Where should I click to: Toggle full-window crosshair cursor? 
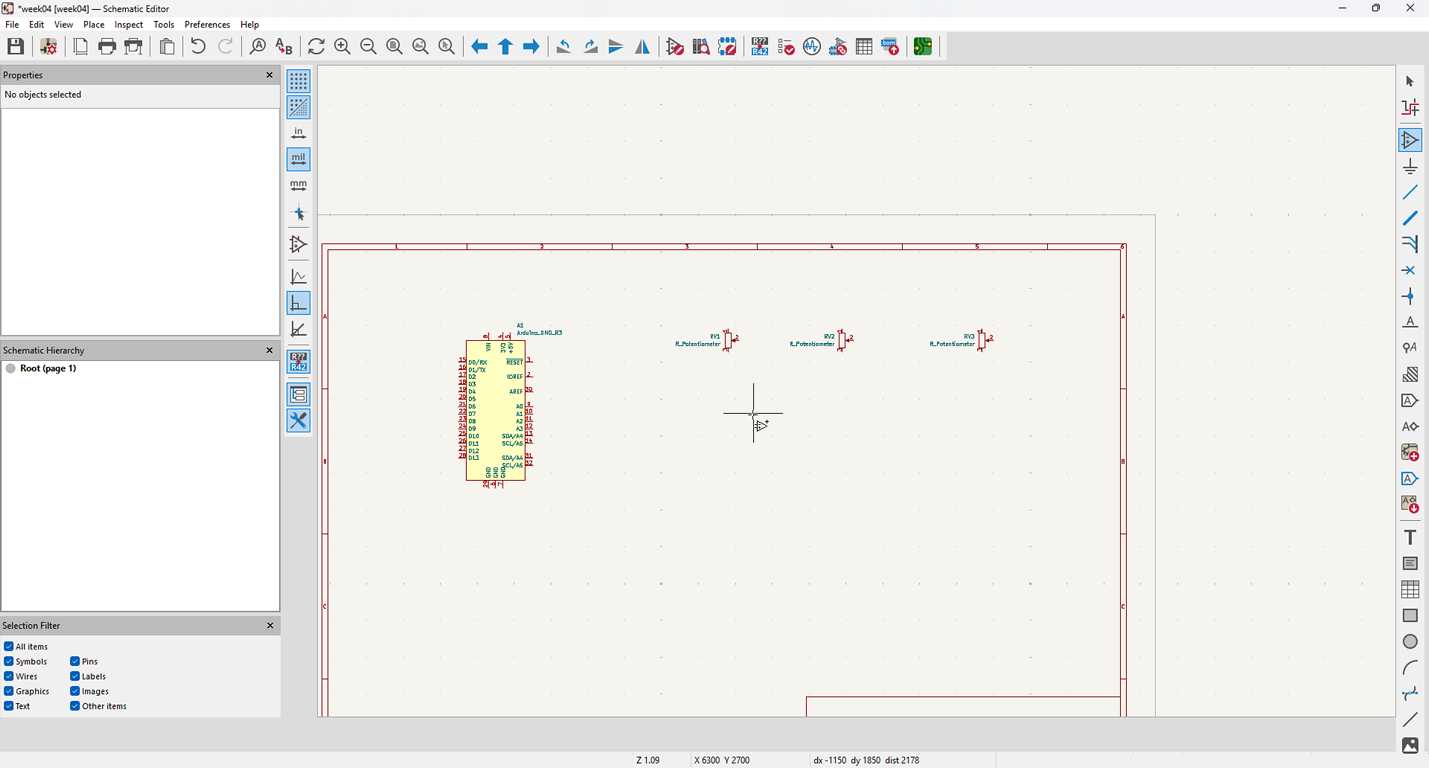(298, 213)
